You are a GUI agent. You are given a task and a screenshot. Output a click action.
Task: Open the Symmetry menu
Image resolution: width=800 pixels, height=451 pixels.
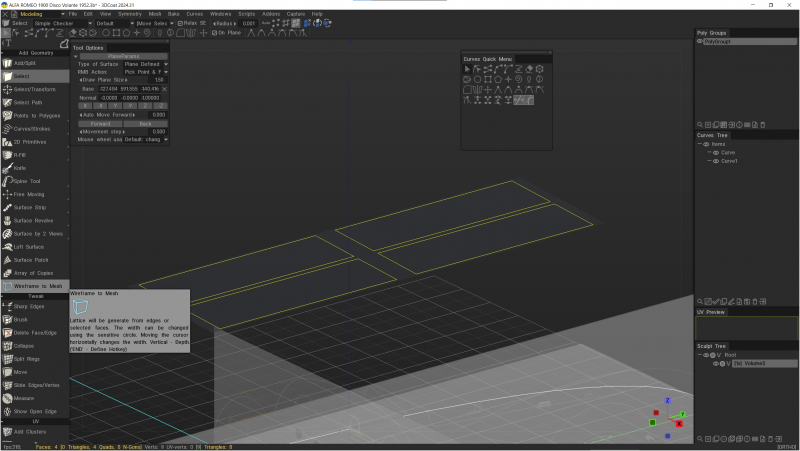coord(129,14)
